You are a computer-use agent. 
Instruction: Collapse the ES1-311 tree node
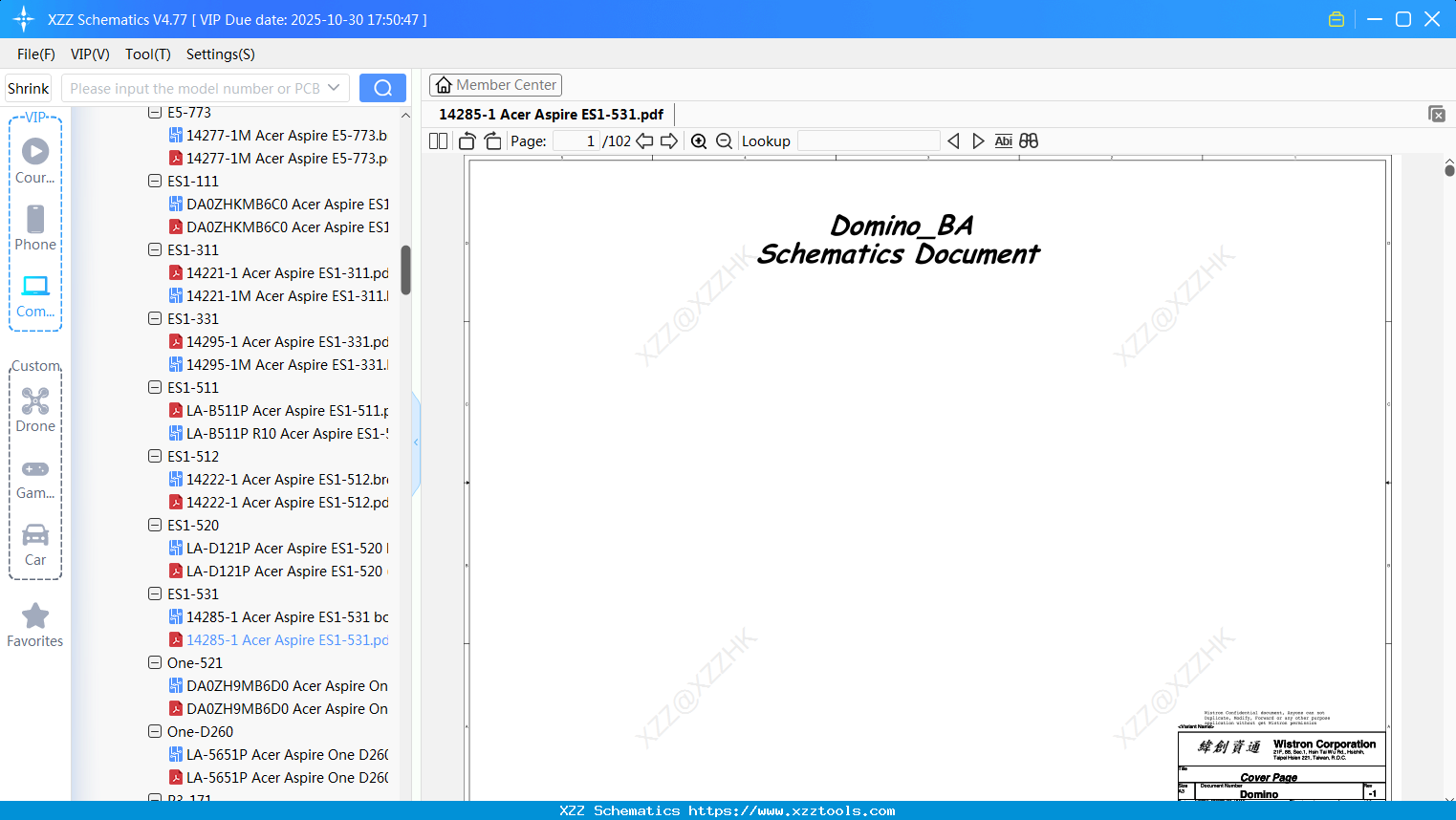pyautogui.click(x=155, y=249)
